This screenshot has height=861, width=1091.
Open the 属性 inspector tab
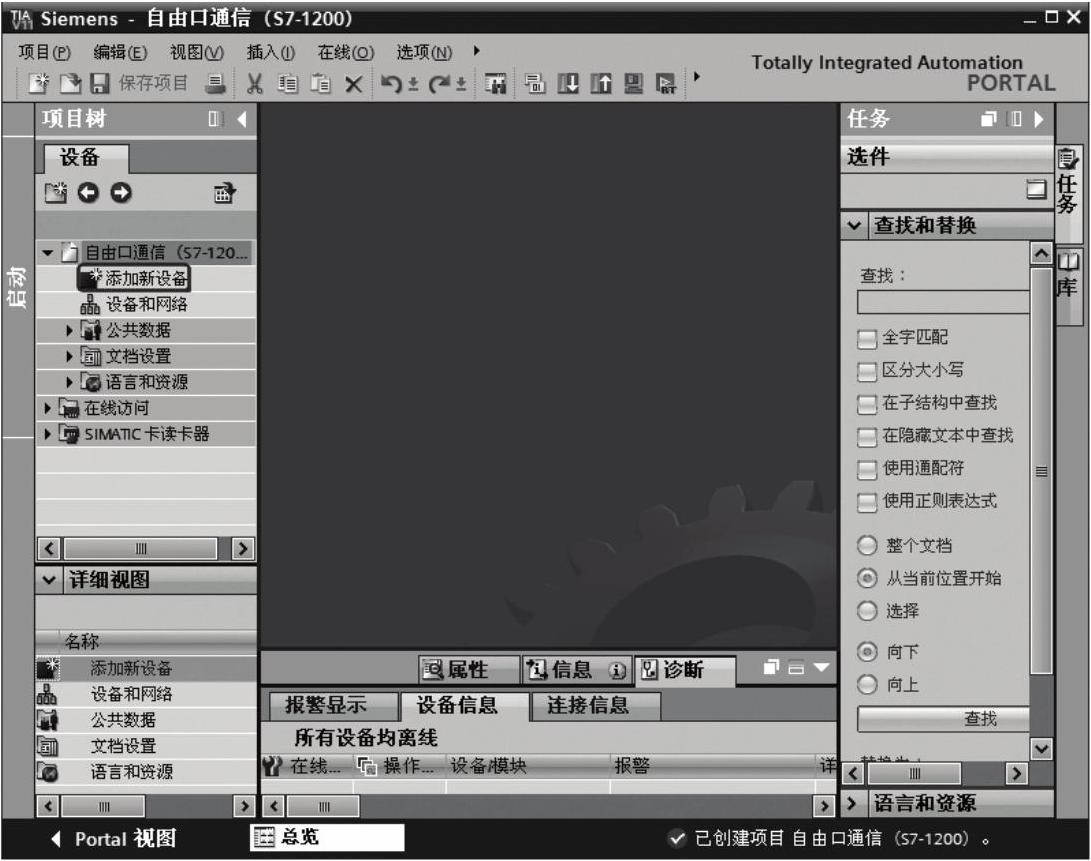tap(468, 670)
